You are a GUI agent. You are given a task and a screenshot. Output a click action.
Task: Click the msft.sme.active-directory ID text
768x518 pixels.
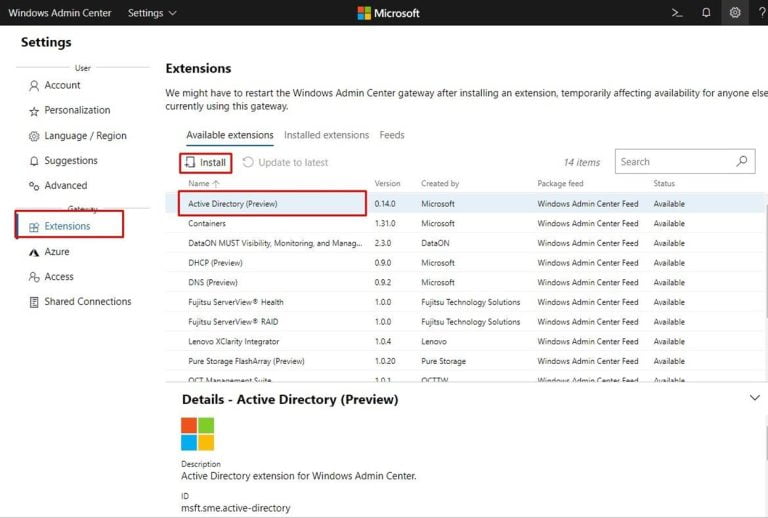(236, 508)
